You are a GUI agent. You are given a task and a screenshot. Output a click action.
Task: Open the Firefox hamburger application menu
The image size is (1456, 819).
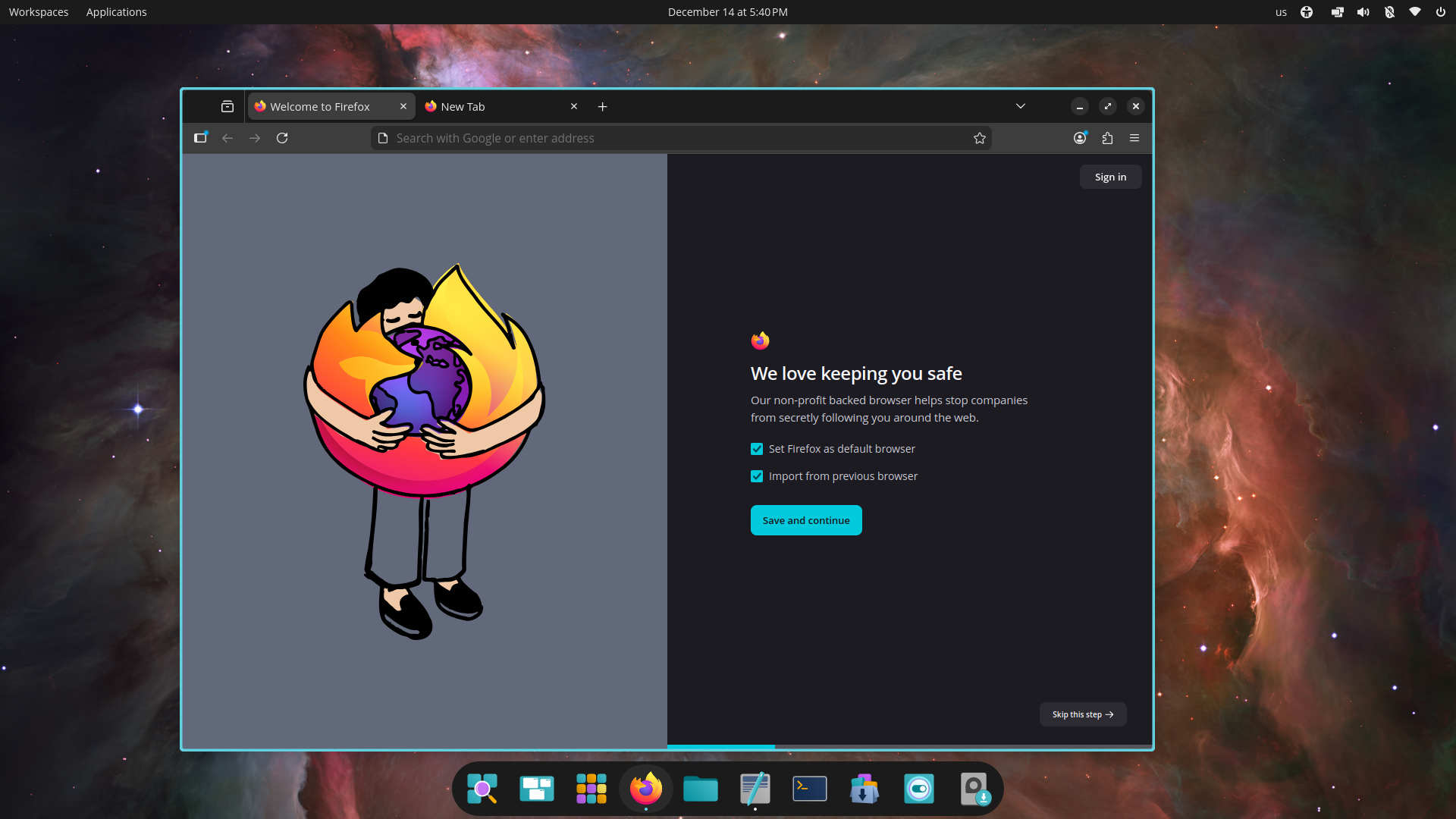pos(1134,138)
